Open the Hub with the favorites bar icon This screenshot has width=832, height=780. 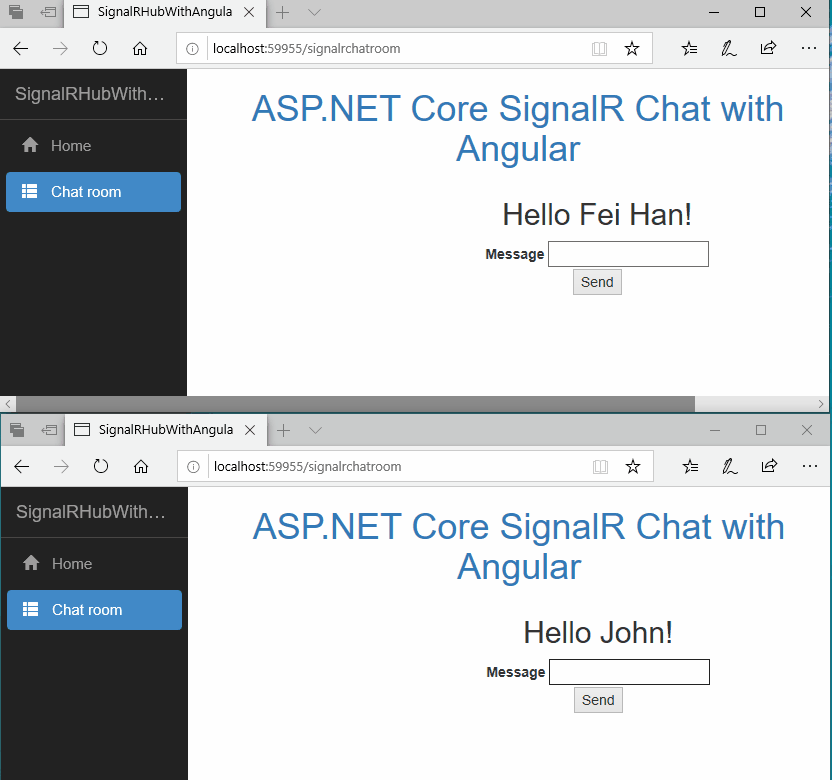689,47
